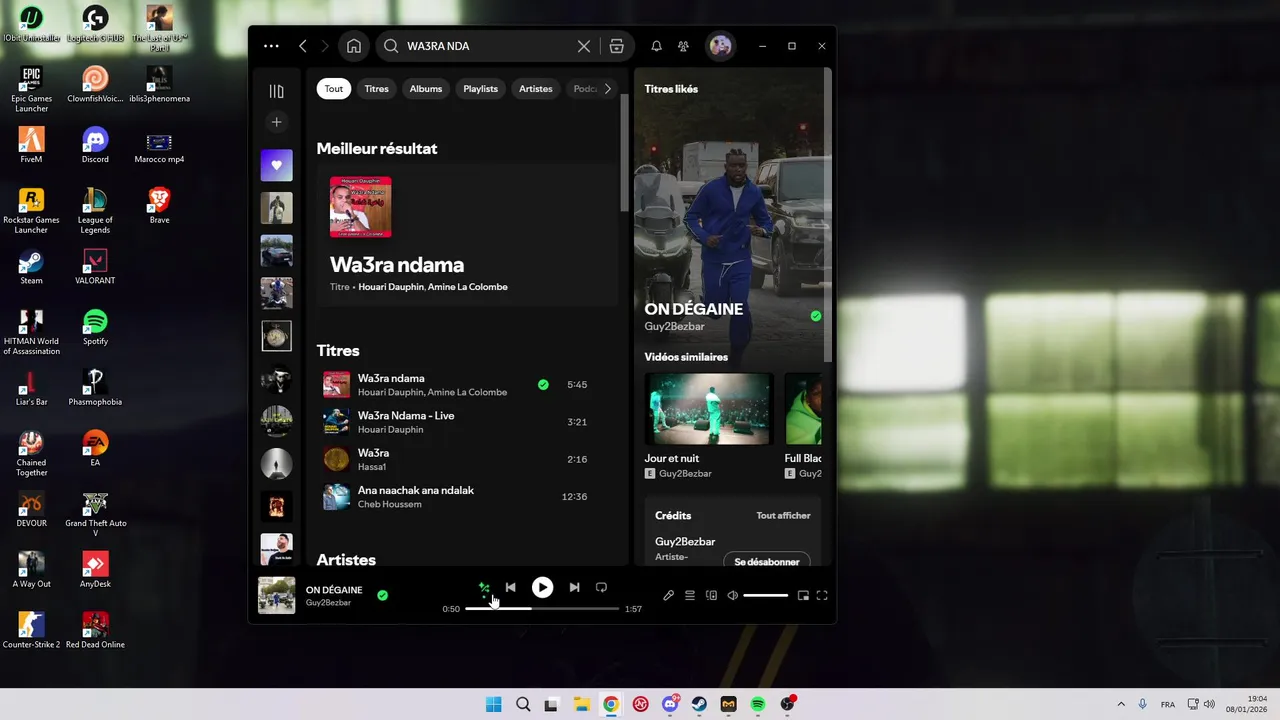
Task: Click the search results scrollbar
Action: pyautogui.click(x=625, y=153)
